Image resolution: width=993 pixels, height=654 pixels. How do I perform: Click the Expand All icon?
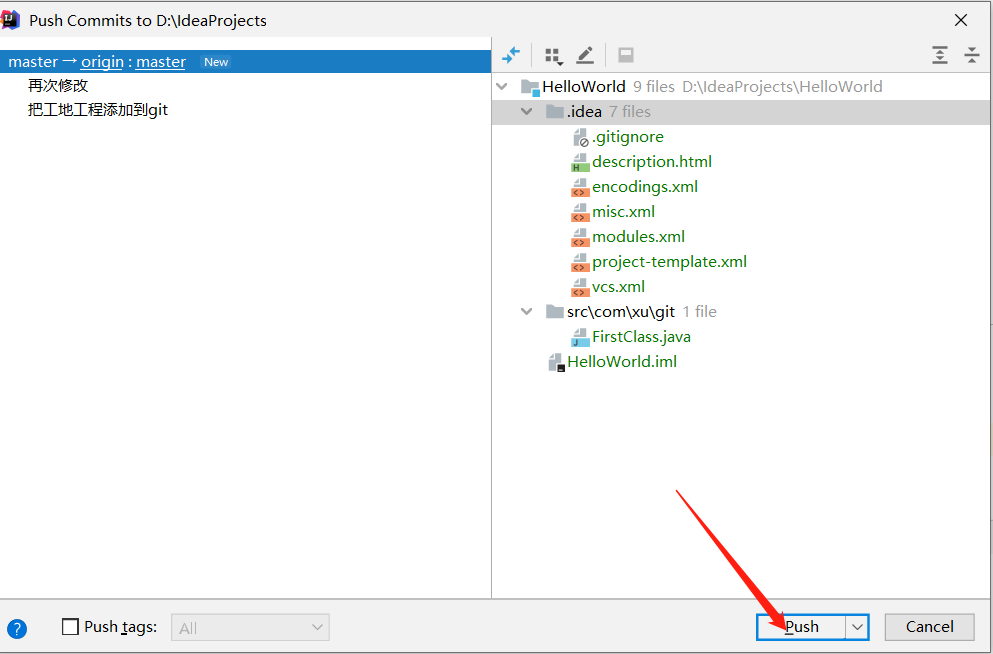[x=940, y=55]
